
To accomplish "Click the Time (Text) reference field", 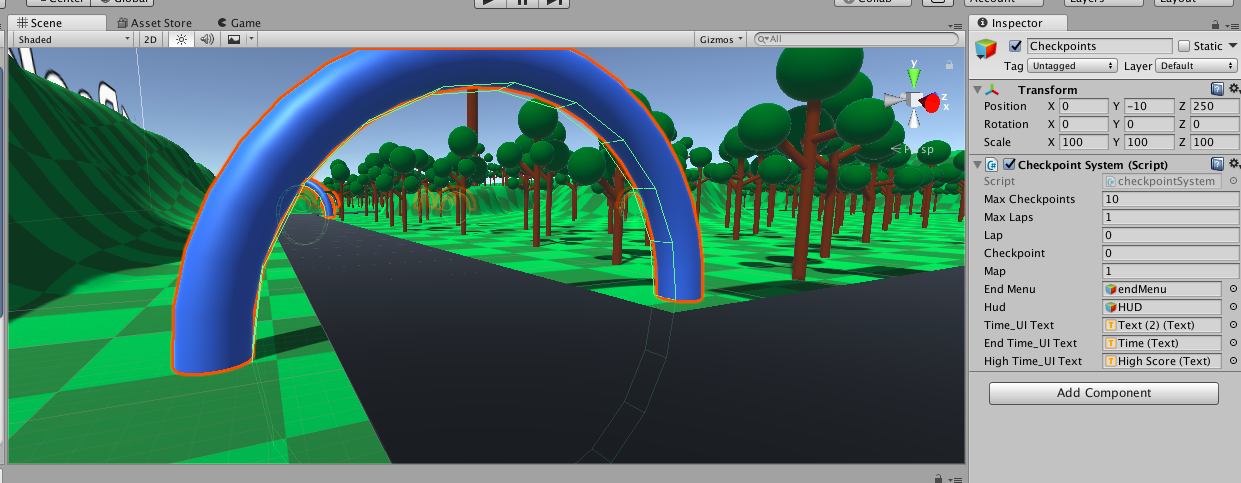I will 1162,343.
